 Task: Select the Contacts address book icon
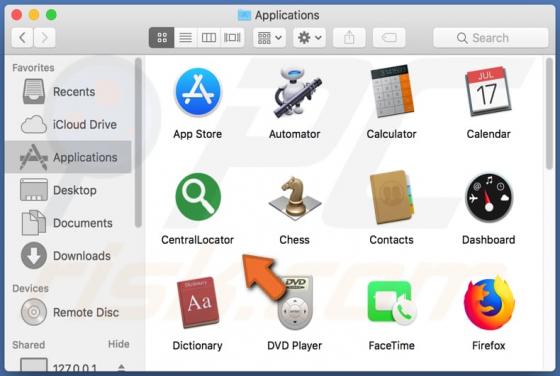pyautogui.click(x=392, y=197)
